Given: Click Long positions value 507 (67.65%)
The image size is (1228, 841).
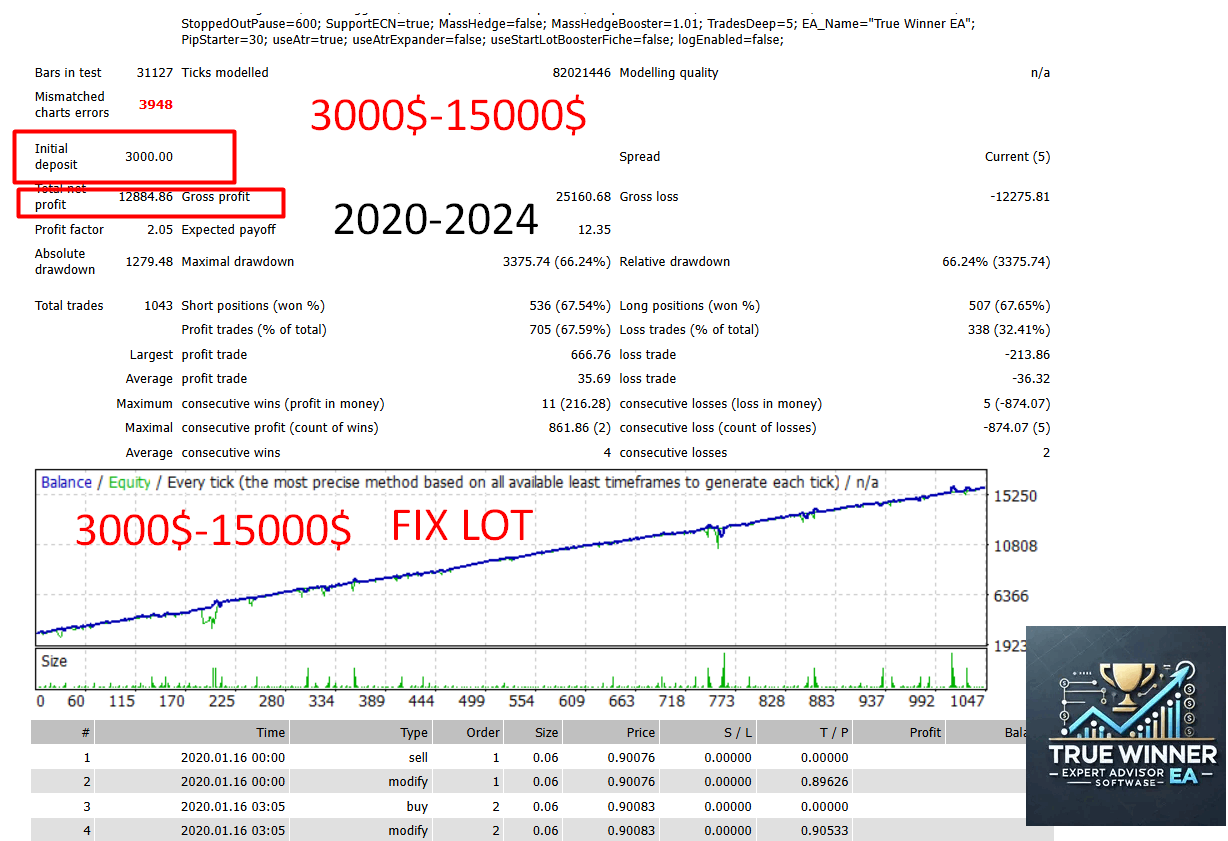Looking at the screenshot, I should (1009, 306).
